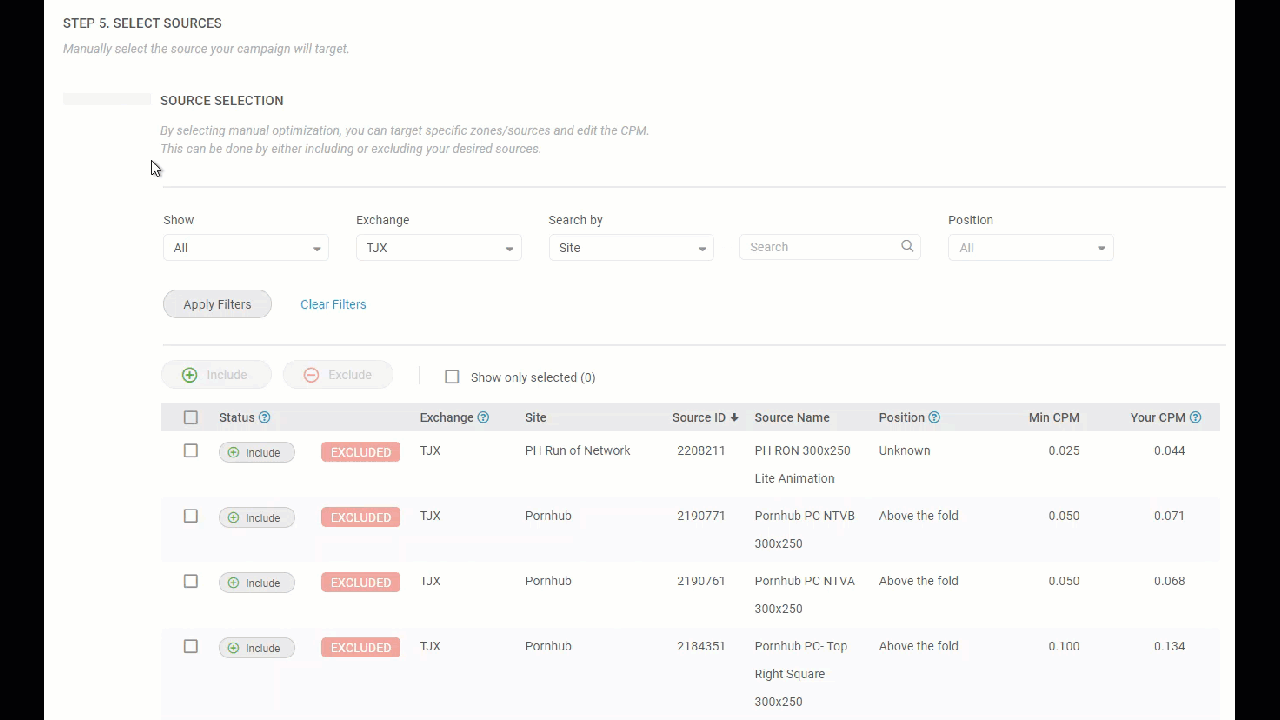The height and width of the screenshot is (720, 1280).
Task: Expand the Search by Site dropdown
Action: click(x=631, y=248)
